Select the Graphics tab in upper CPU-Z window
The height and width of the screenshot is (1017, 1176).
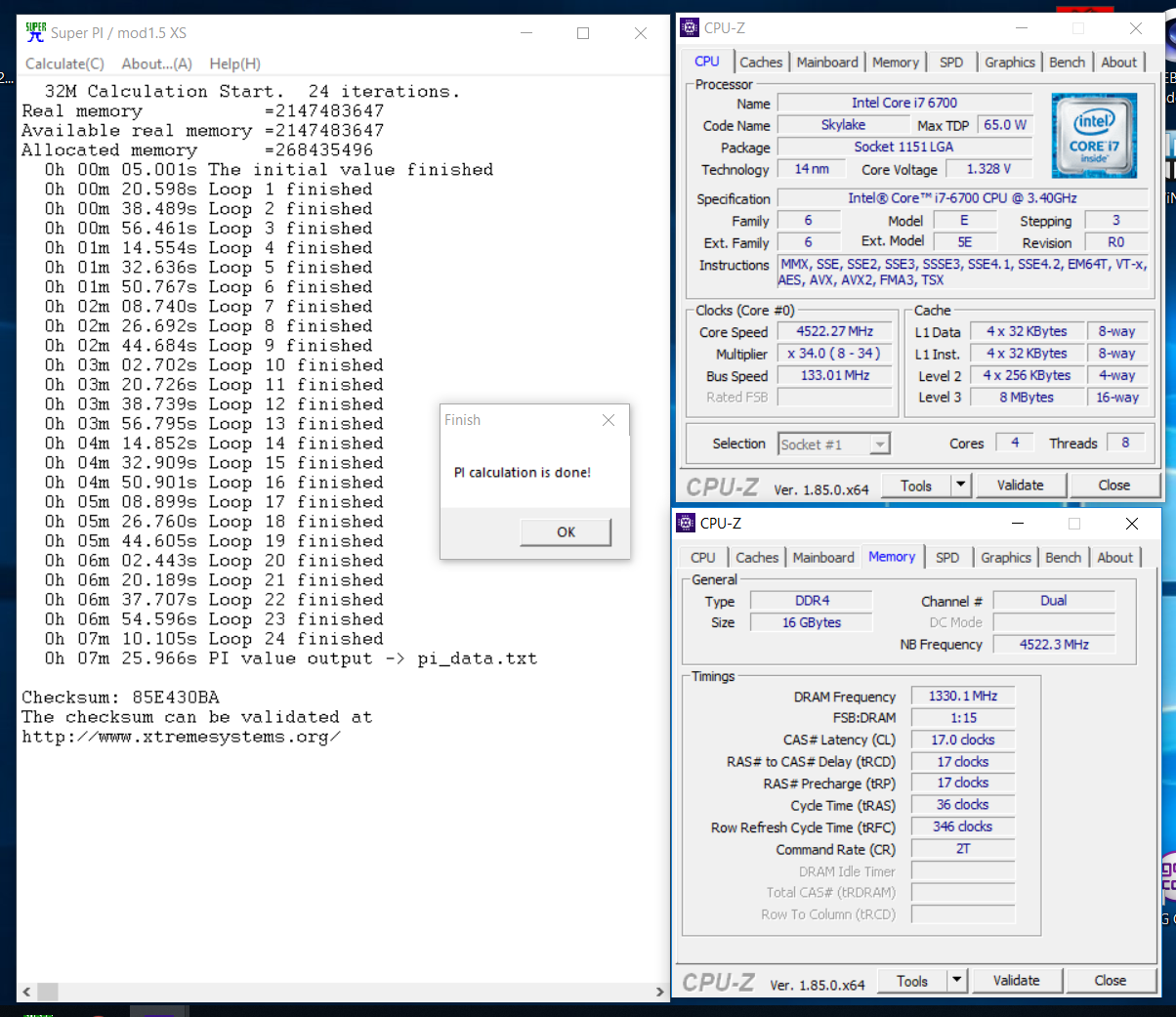tap(1010, 62)
